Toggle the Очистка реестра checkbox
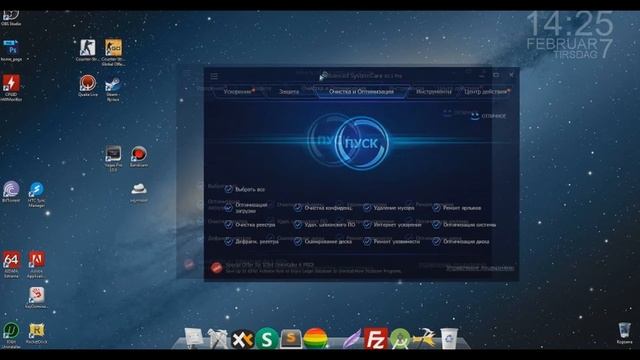Screen dimensions: 640x360 tap(229, 224)
